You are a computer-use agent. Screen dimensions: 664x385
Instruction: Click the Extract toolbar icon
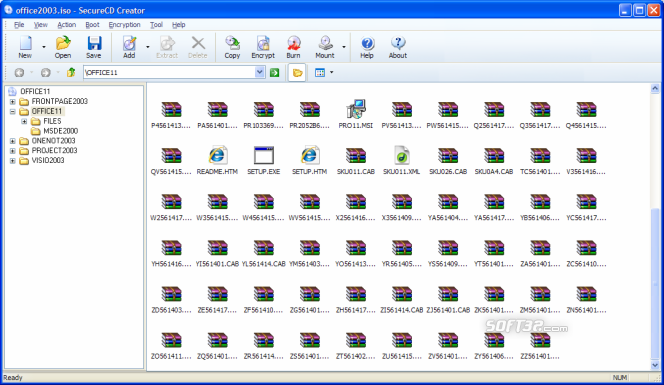167,47
